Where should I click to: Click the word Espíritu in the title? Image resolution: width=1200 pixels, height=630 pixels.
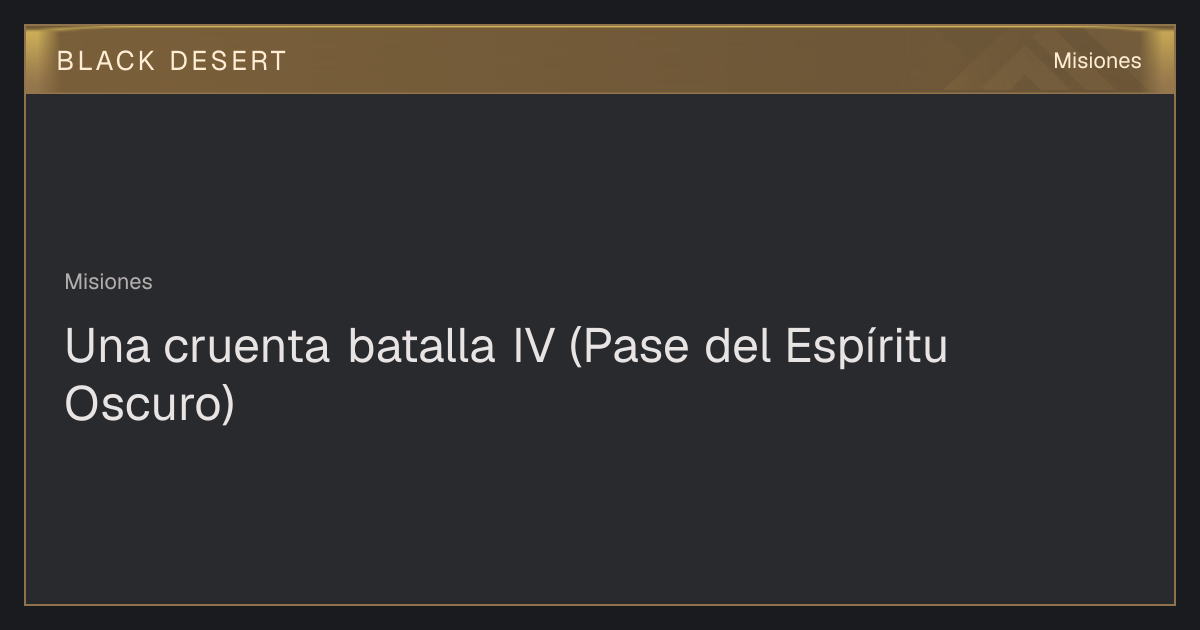pyautogui.click(x=866, y=348)
